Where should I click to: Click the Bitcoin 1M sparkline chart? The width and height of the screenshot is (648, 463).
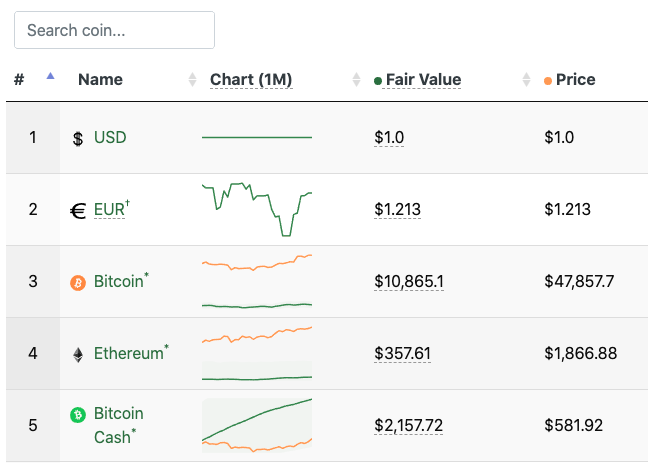point(257,282)
